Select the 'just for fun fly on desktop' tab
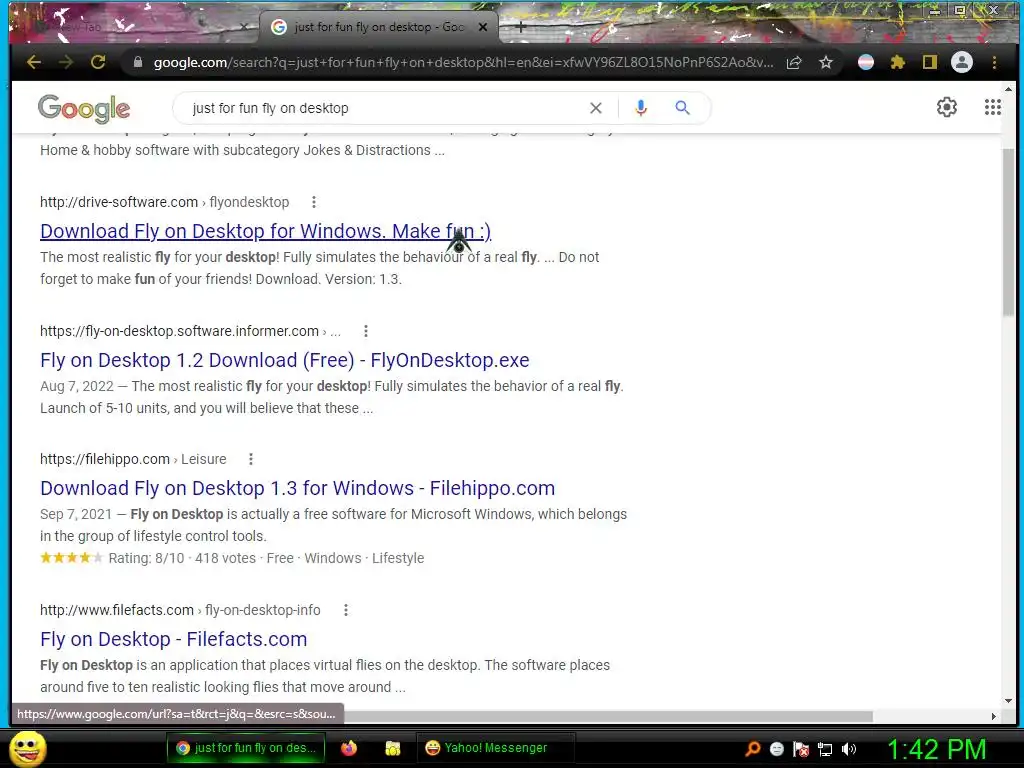 coord(379,27)
